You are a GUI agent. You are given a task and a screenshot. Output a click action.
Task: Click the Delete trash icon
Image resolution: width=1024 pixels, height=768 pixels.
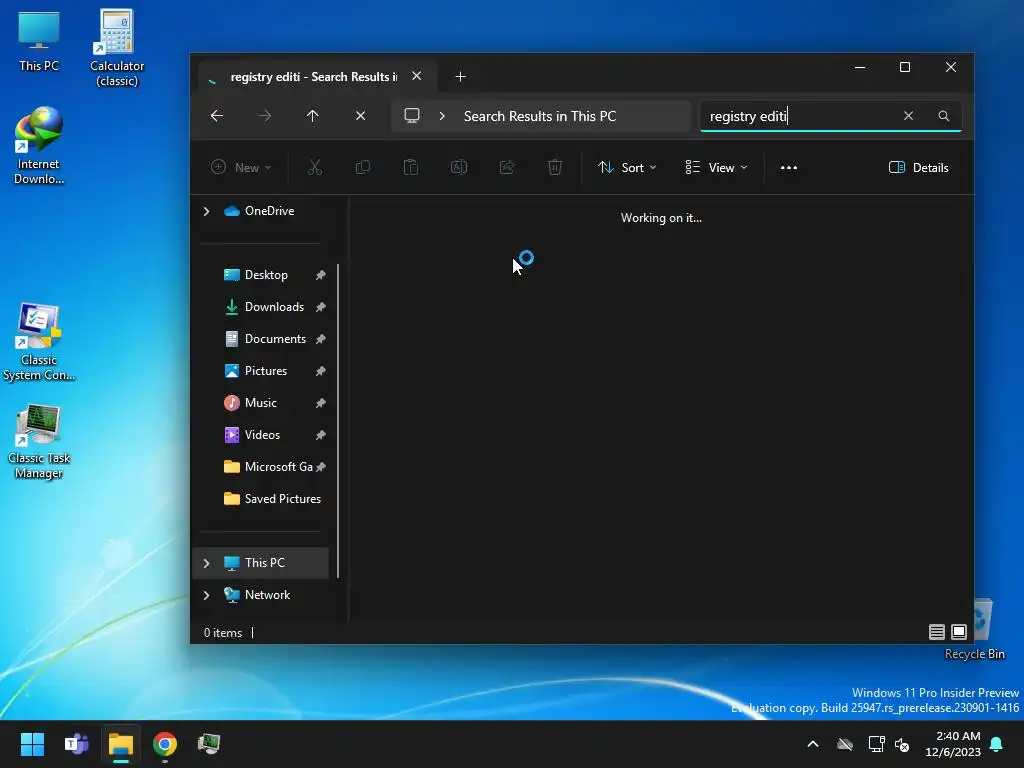point(555,168)
